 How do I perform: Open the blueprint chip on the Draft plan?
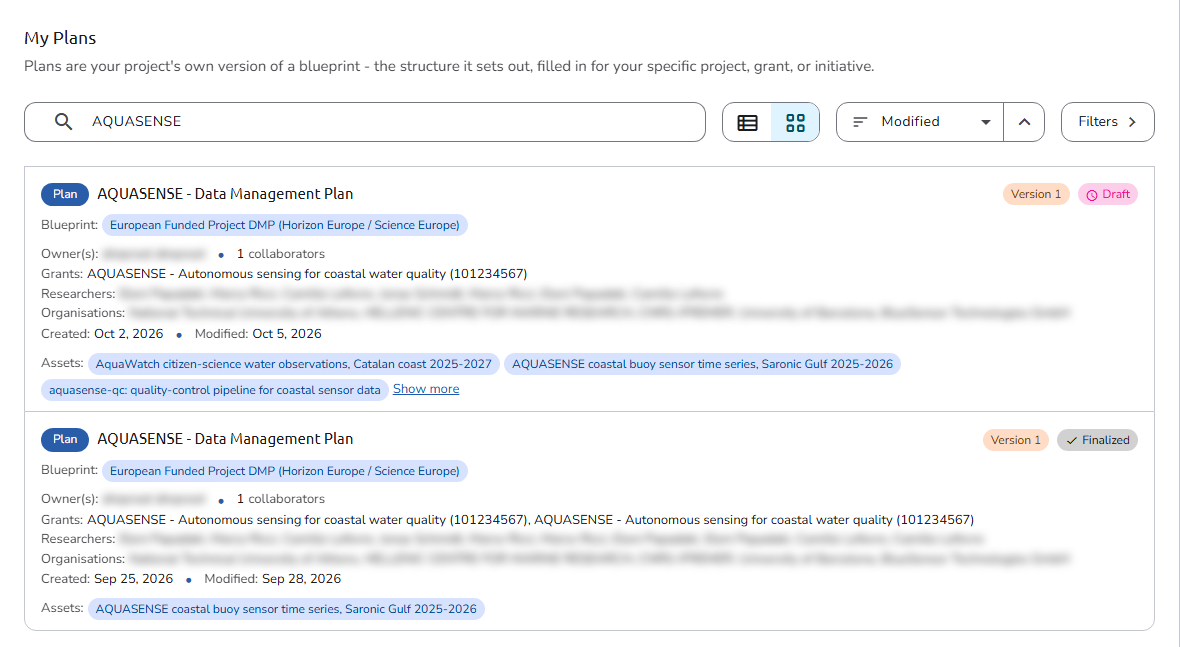pyautogui.click(x=284, y=225)
